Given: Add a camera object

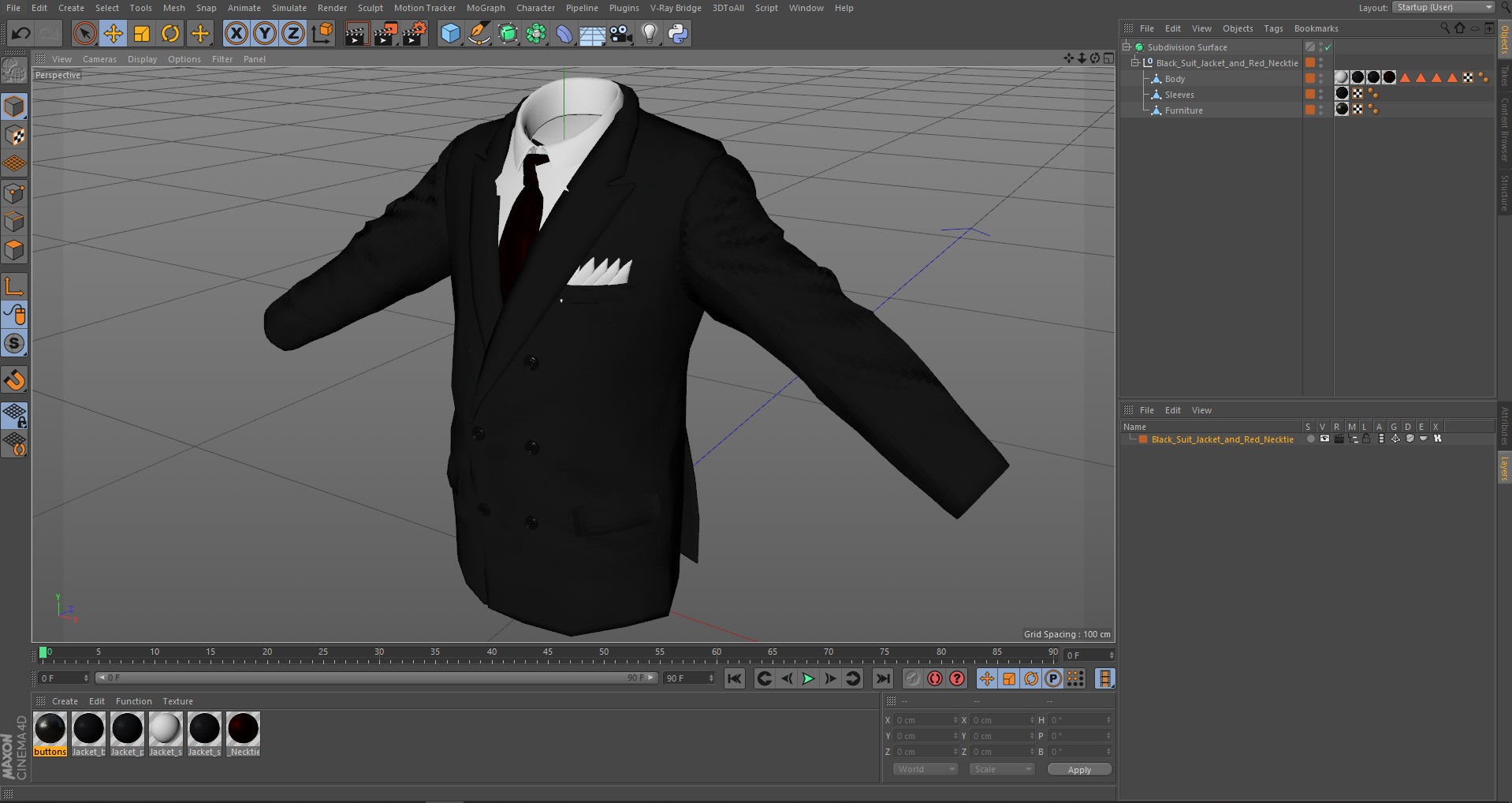Looking at the screenshot, I should [x=621, y=33].
